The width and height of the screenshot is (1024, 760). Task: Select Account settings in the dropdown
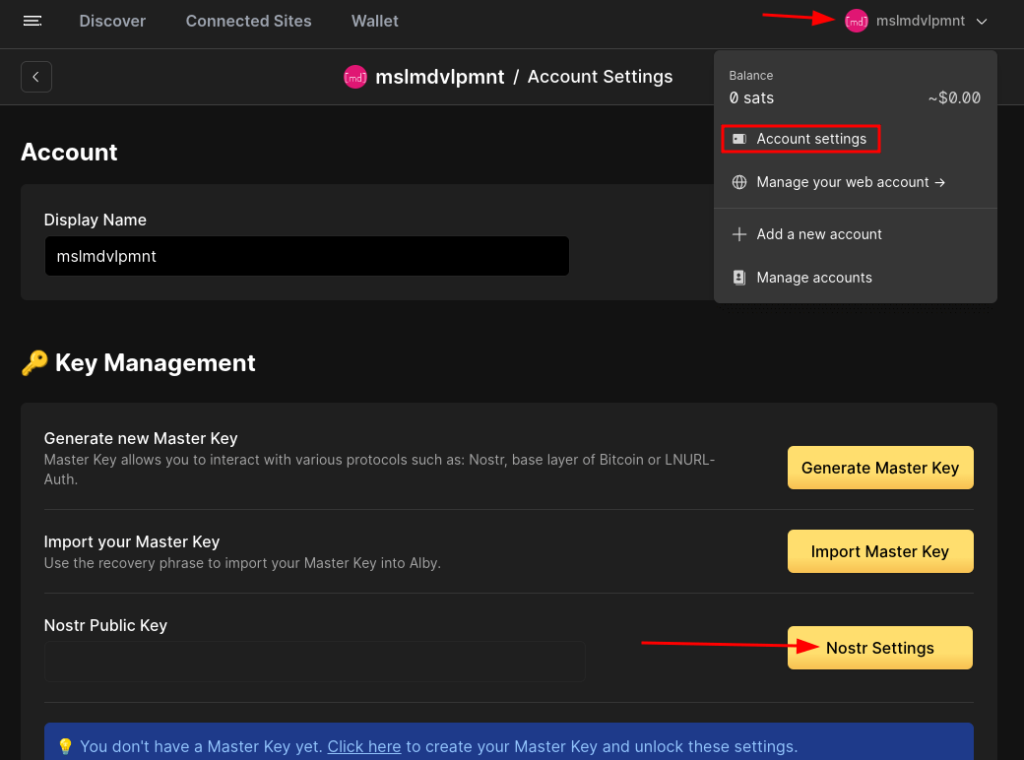tap(801, 139)
